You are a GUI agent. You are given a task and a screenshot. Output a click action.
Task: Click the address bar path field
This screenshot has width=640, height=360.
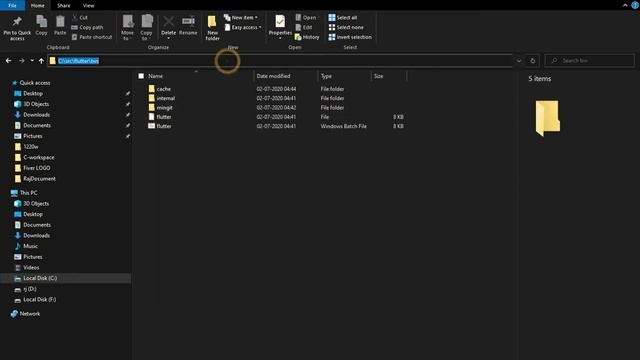(280, 61)
